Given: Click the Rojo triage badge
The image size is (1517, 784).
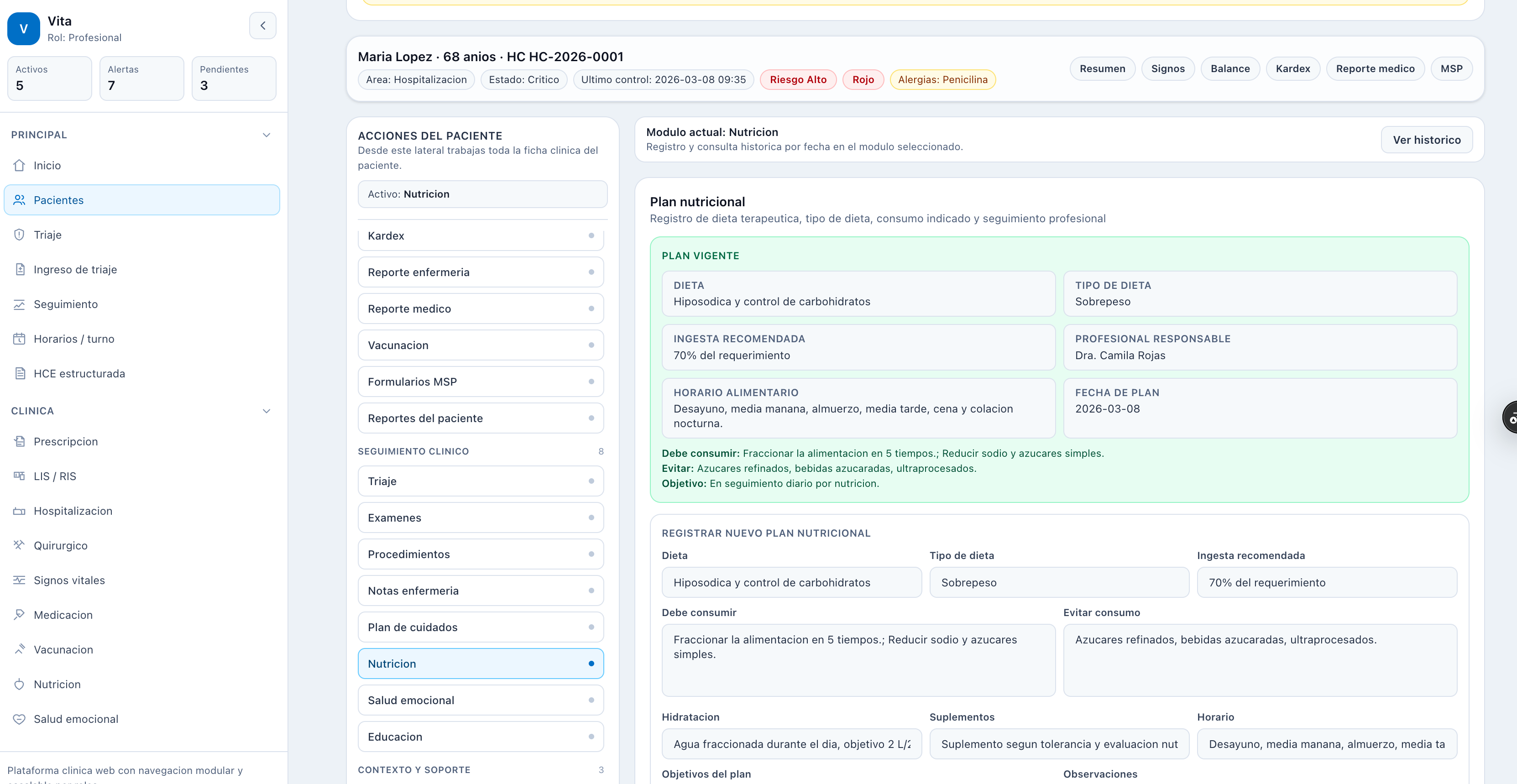Looking at the screenshot, I should tap(863, 80).
